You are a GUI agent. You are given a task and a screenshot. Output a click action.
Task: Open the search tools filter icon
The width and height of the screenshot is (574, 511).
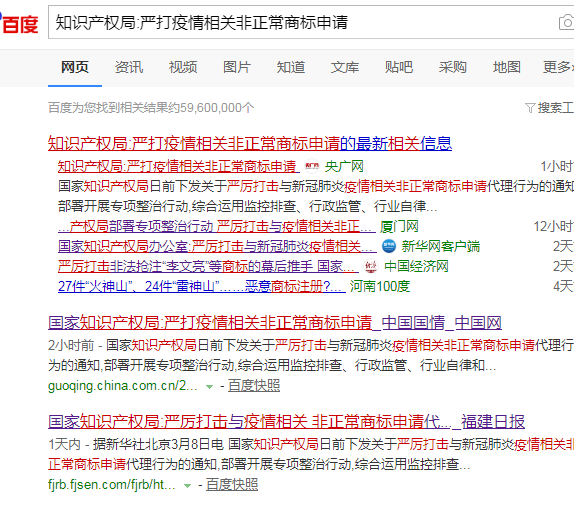click(530, 108)
